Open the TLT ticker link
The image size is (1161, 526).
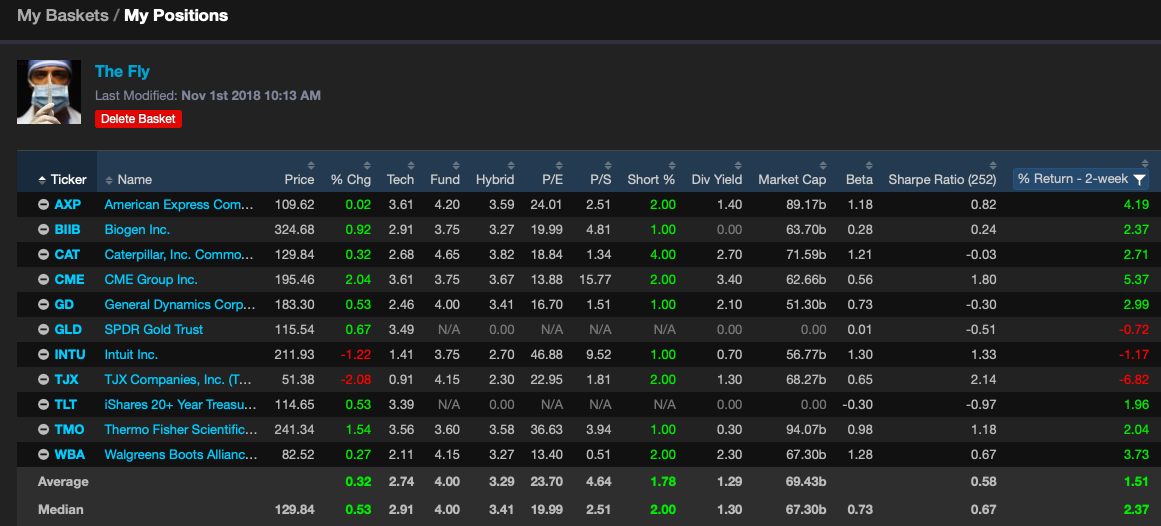pyautogui.click(x=66, y=405)
